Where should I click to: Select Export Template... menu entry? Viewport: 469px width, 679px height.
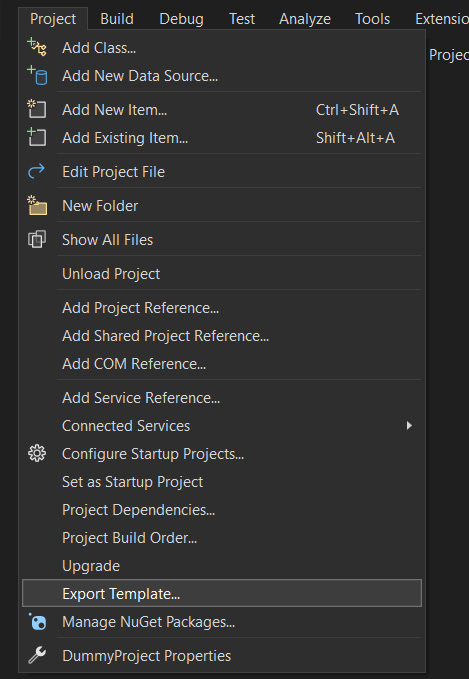tap(222, 593)
